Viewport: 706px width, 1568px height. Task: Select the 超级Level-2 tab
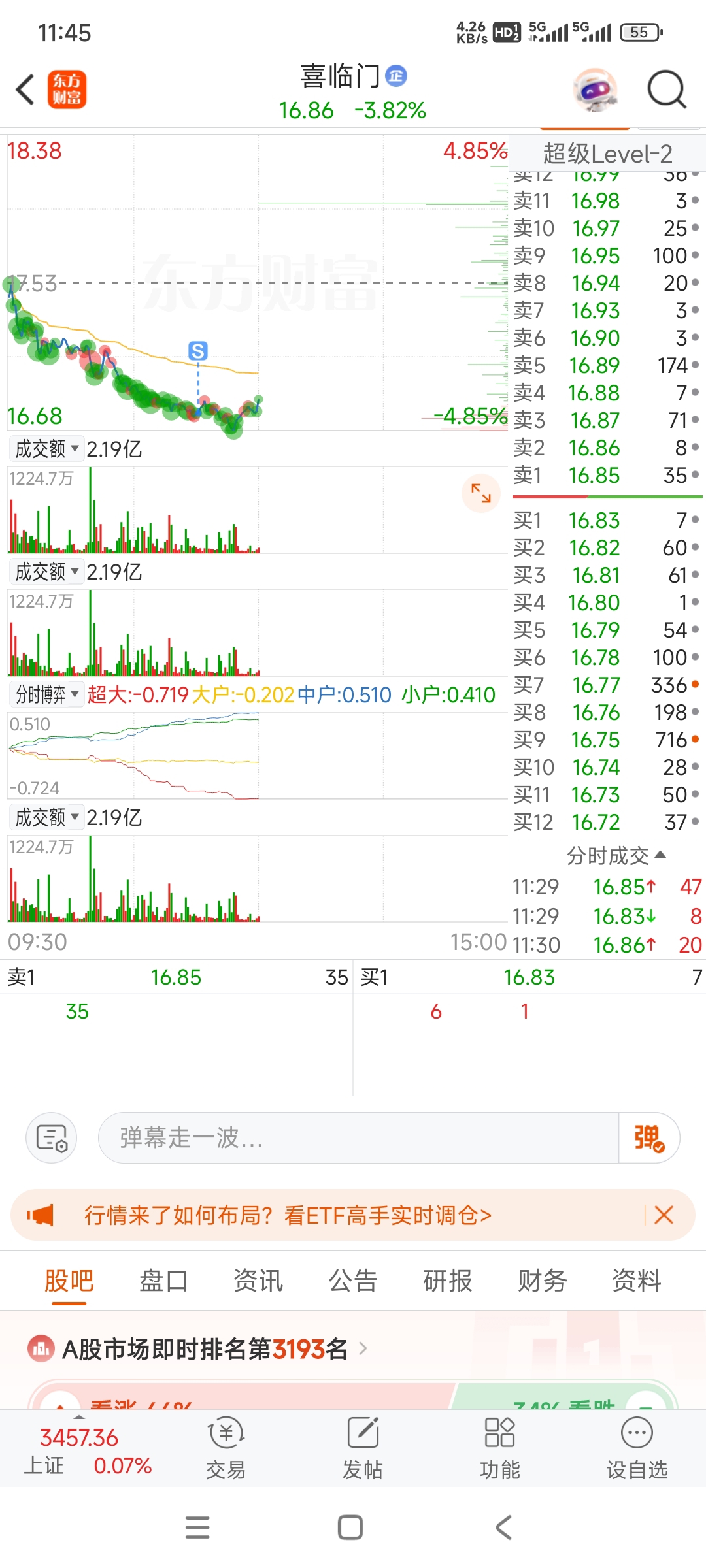(607, 154)
